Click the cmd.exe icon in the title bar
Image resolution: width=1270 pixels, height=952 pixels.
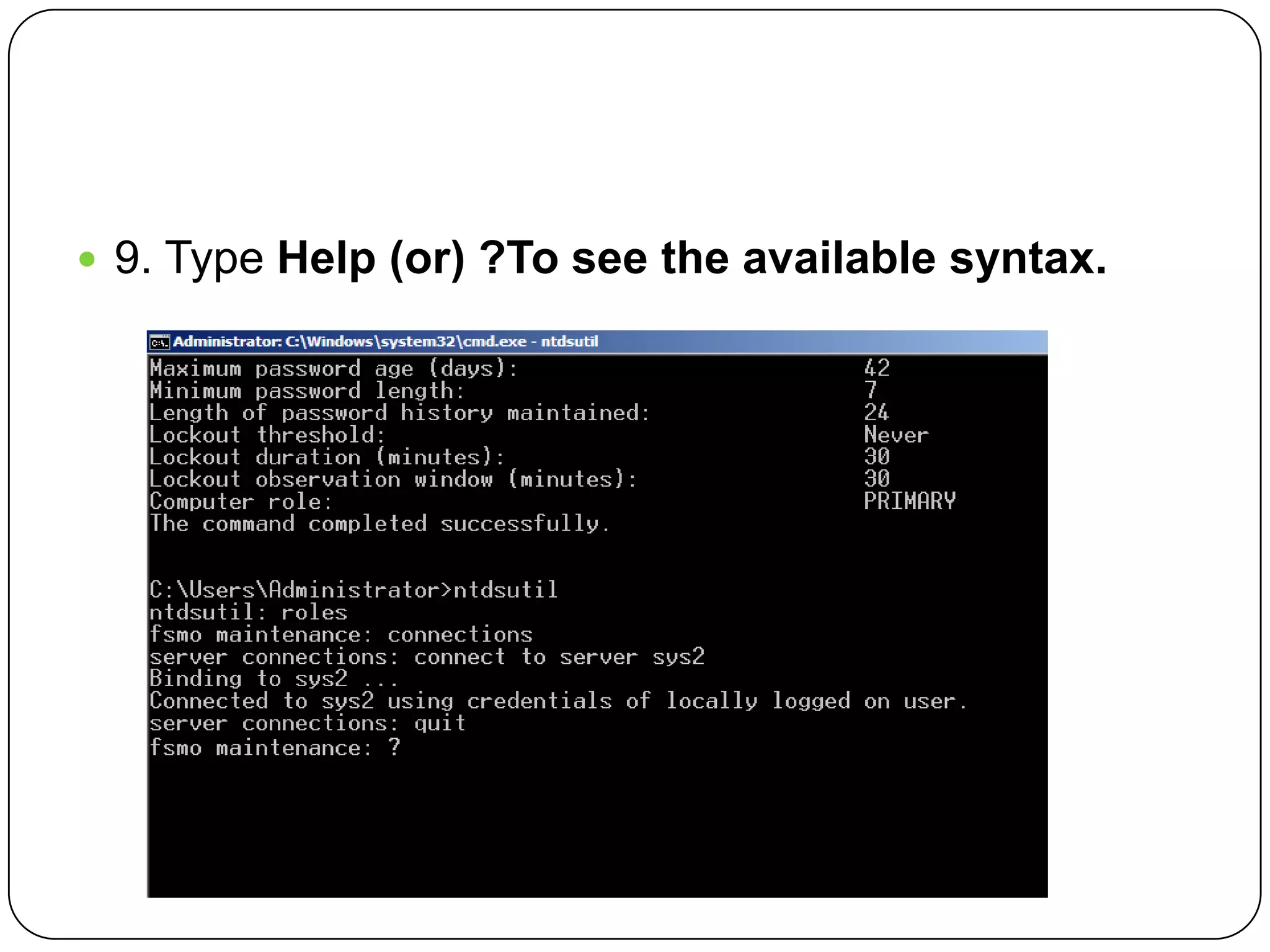pyautogui.click(x=159, y=342)
